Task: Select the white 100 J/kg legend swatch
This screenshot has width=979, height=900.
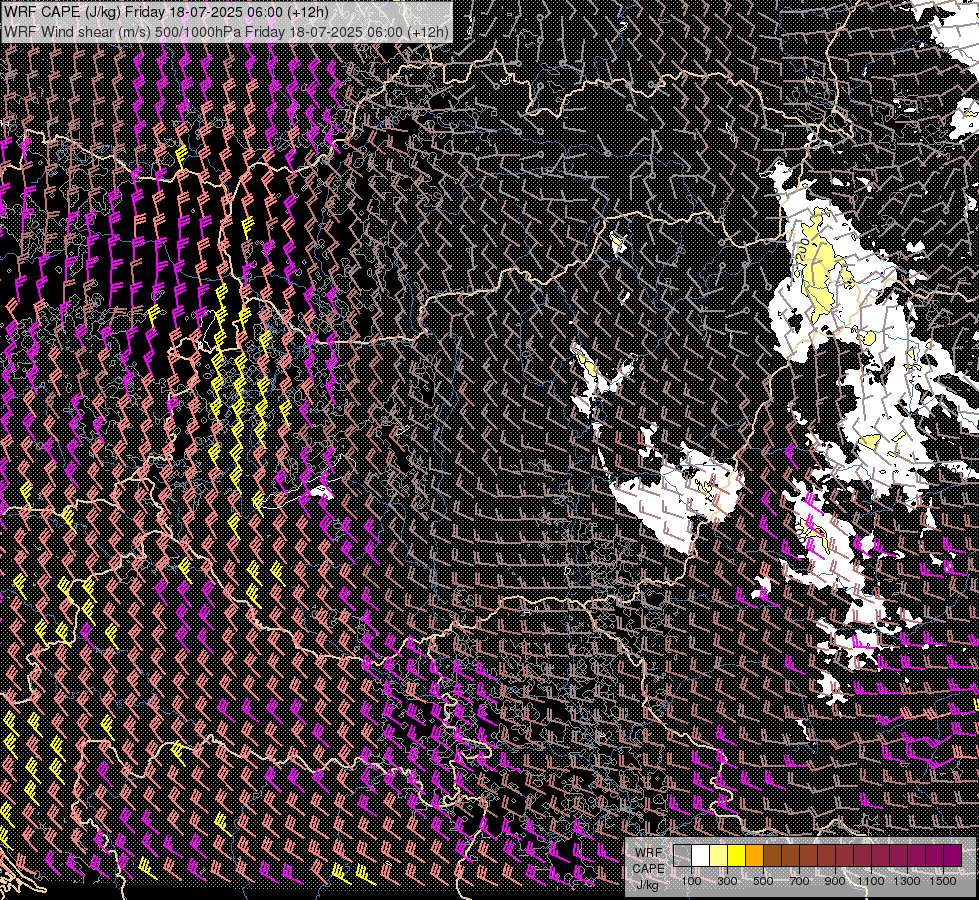Action: point(700,856)
